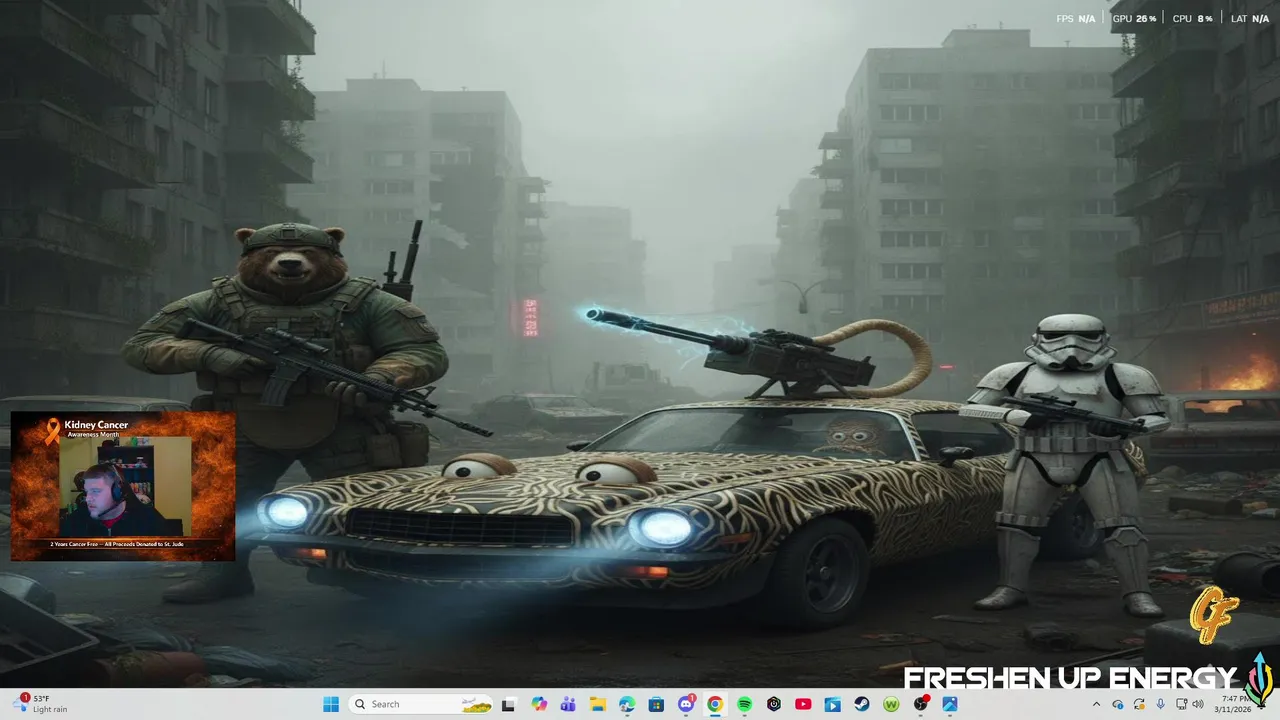Switch to Google Chrome in taskbar
The image size is (1280, 720).
(715, 704)
